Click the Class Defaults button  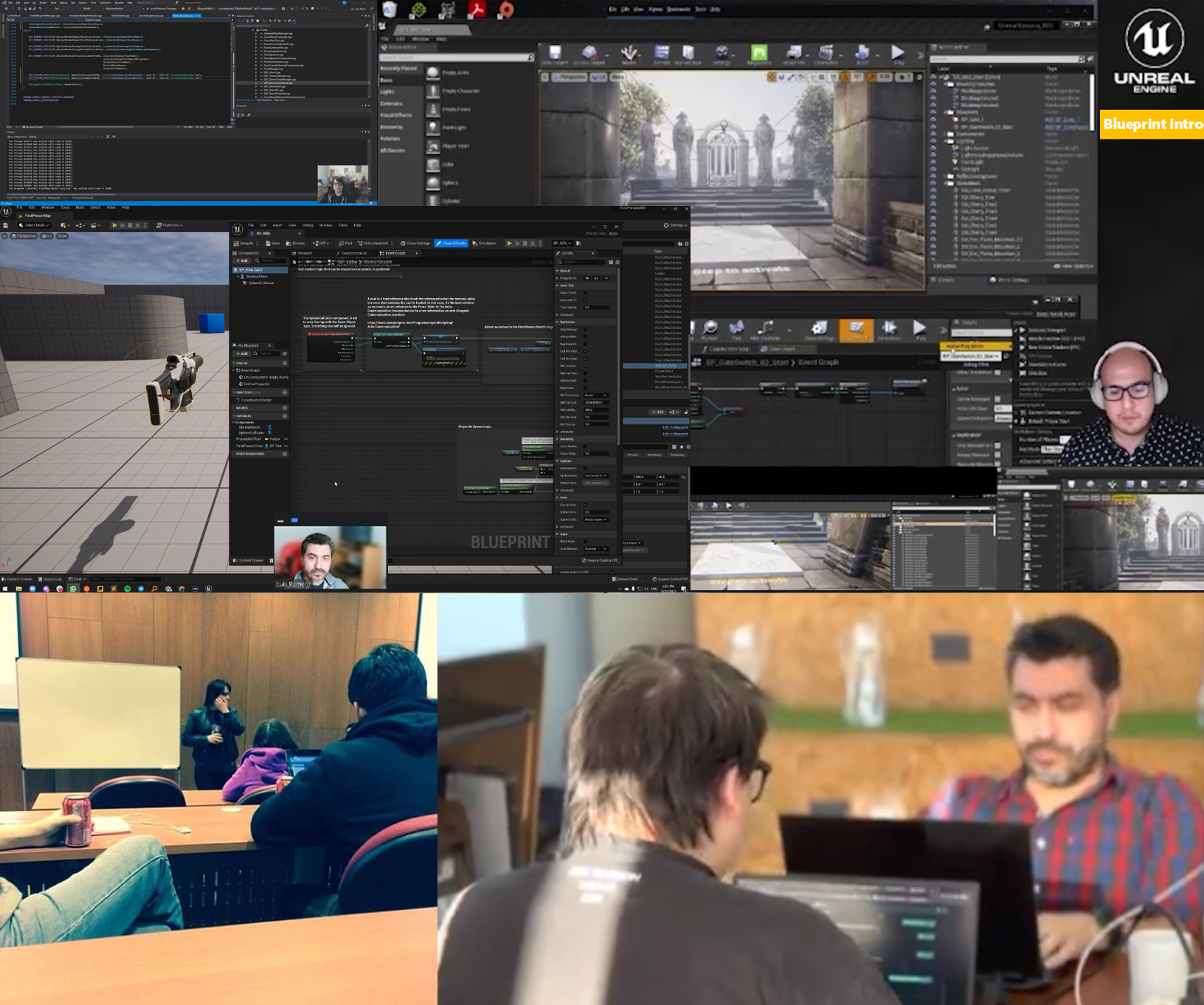tap(451, 244)
